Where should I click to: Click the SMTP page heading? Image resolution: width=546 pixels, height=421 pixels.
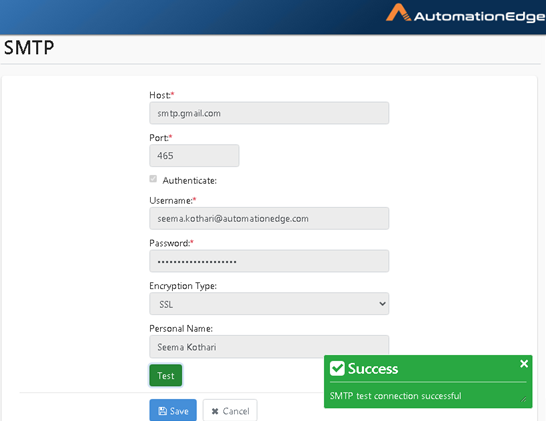pyautogui.click(x=29, y=48)
